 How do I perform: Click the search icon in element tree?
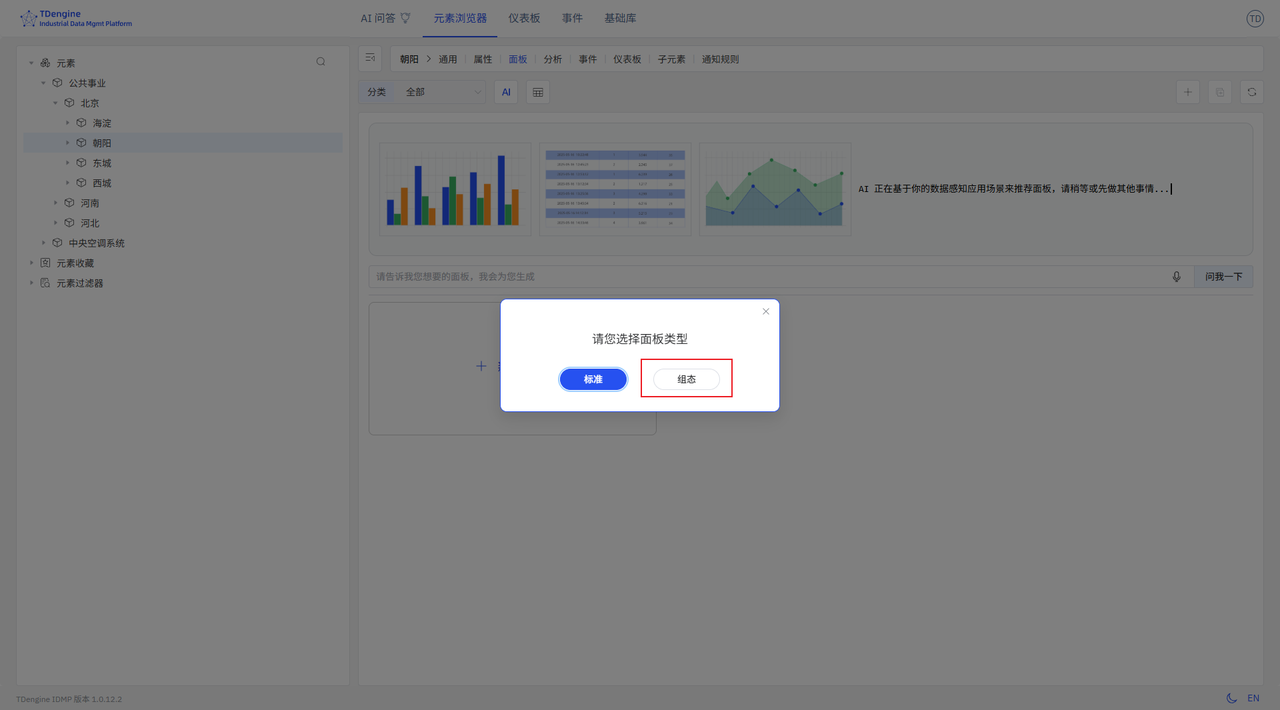[x=321, y=62]
